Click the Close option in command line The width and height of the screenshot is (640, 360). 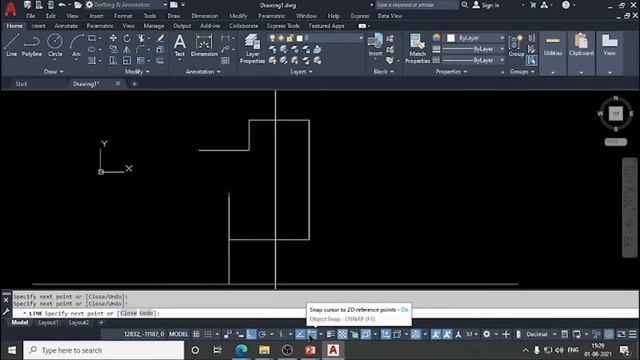pyautogui.click(x=128, y=313)
